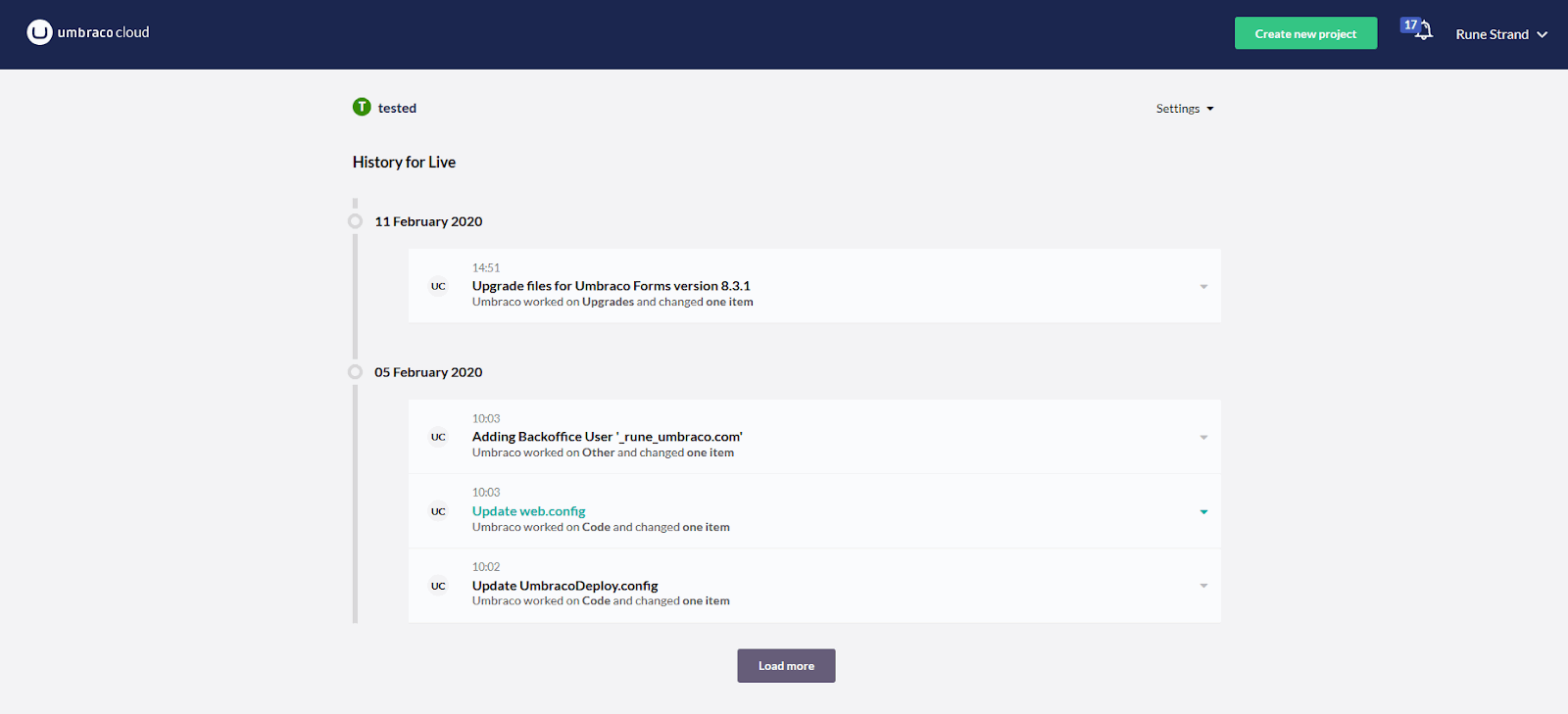
Task: Expand the Adding Backoffice User entry arrow
Action: pyautogui.click(x=1203, y=438)
